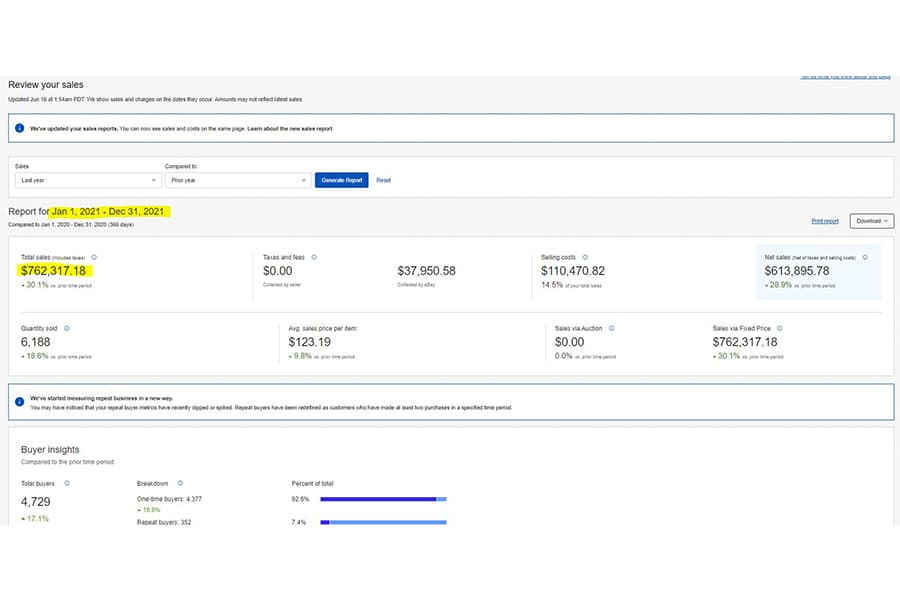Screen dimensions: 900x600
Task: Click info icon next to Total buyers
Action: [x=67, y=483]
